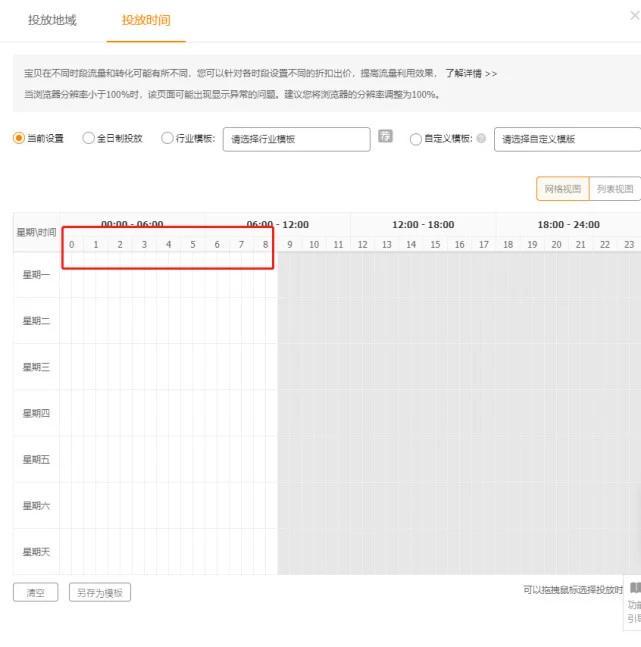The image size is (641, 647).
Task: Click the save template icon beside industry template
Action: [x=385, y=138]
